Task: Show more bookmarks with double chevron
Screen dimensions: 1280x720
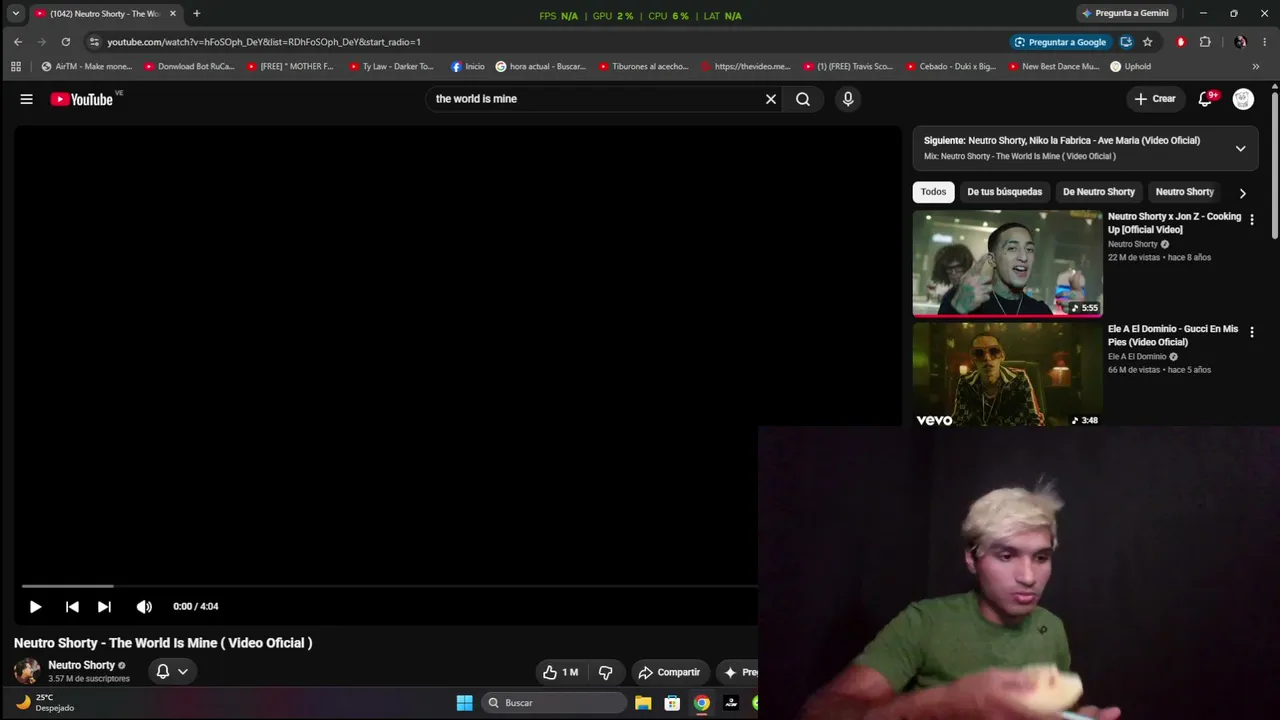Action: tap(1256, 67)
